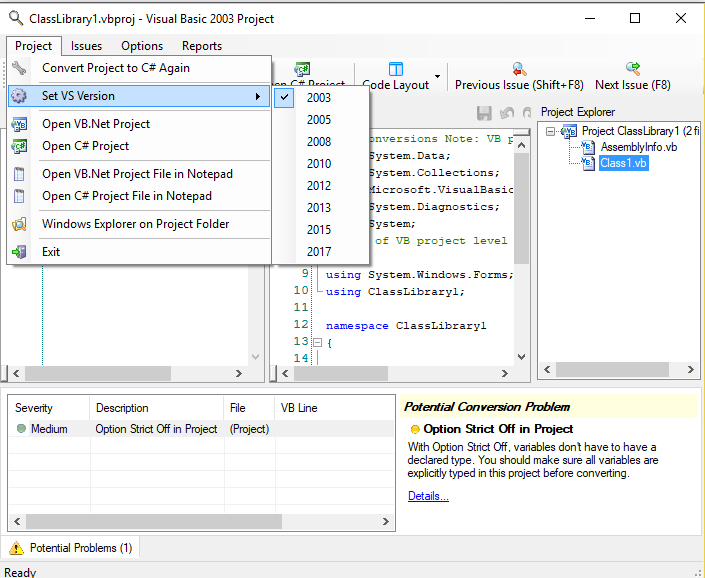The image size is (705, 578).
Task: Click the issues list horizontal scrollbar
Action: click(x=201, y=521)
